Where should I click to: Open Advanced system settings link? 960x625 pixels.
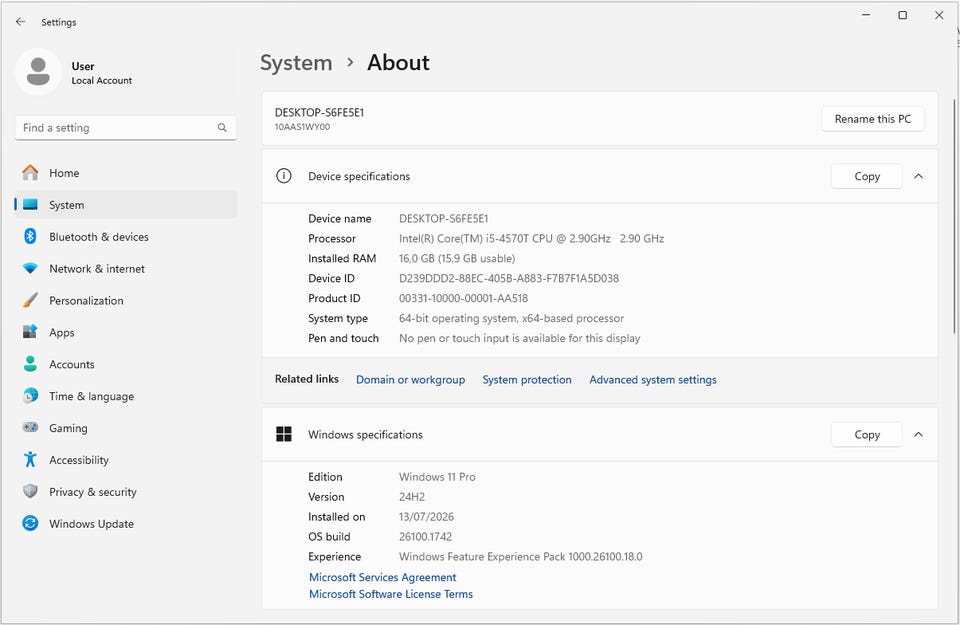click(653, 380)
